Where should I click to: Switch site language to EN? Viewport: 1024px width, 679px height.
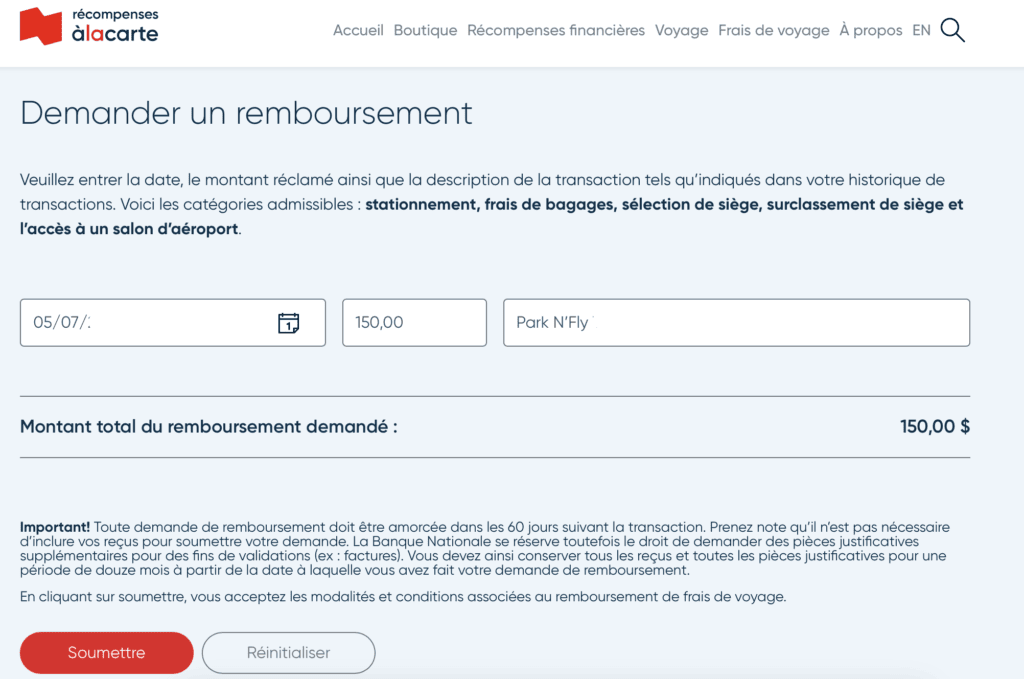coord(921,31)
